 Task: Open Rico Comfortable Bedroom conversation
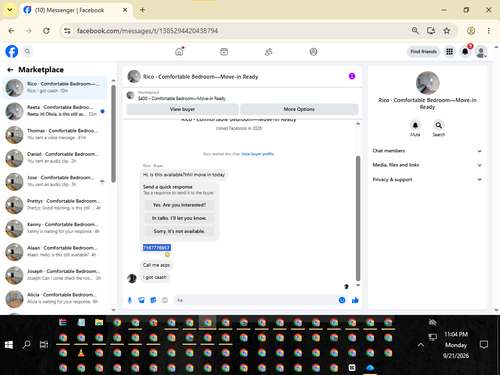pos(55,88)
